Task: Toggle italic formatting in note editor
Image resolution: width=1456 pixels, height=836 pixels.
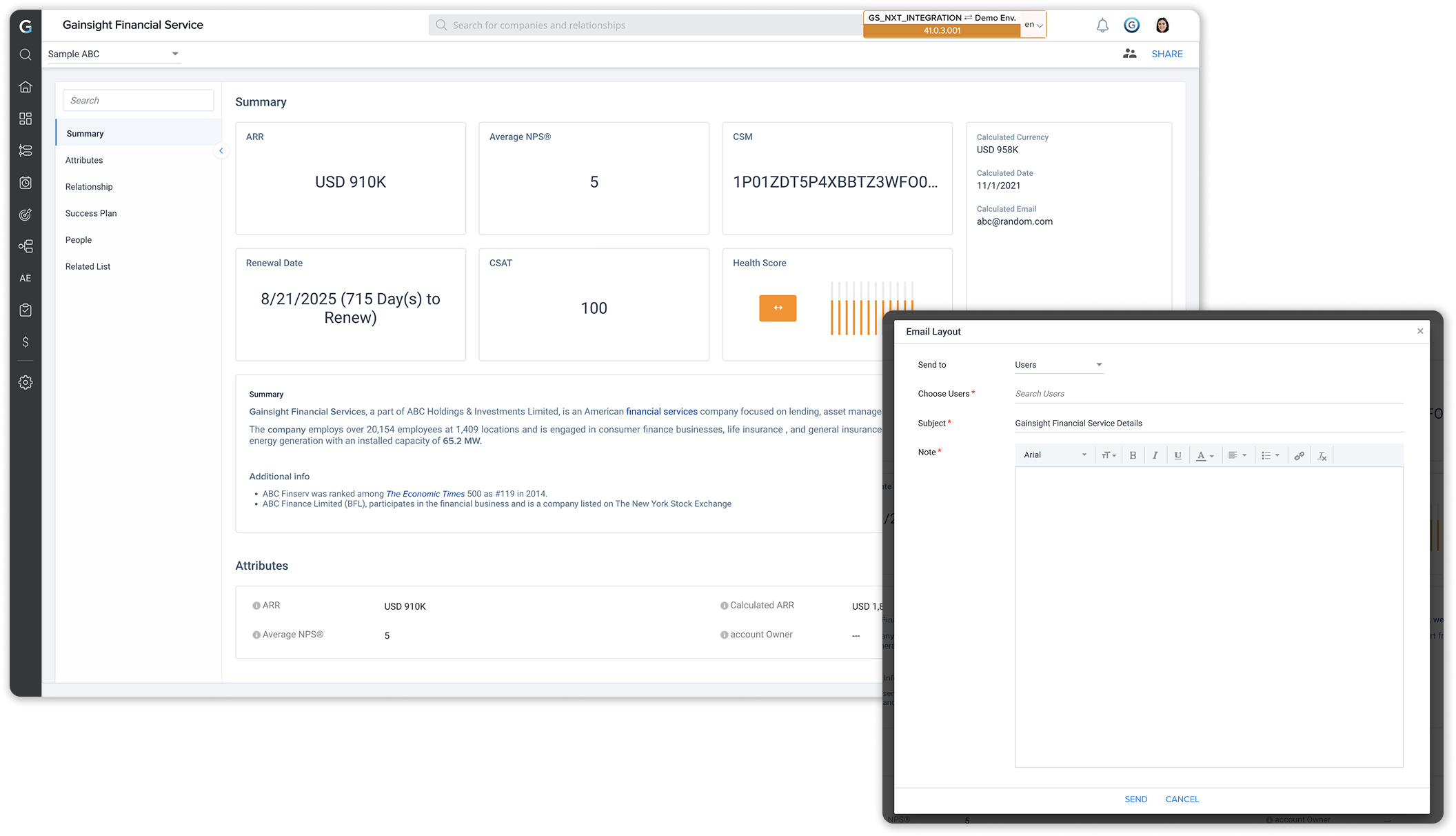Action: 1155,455
